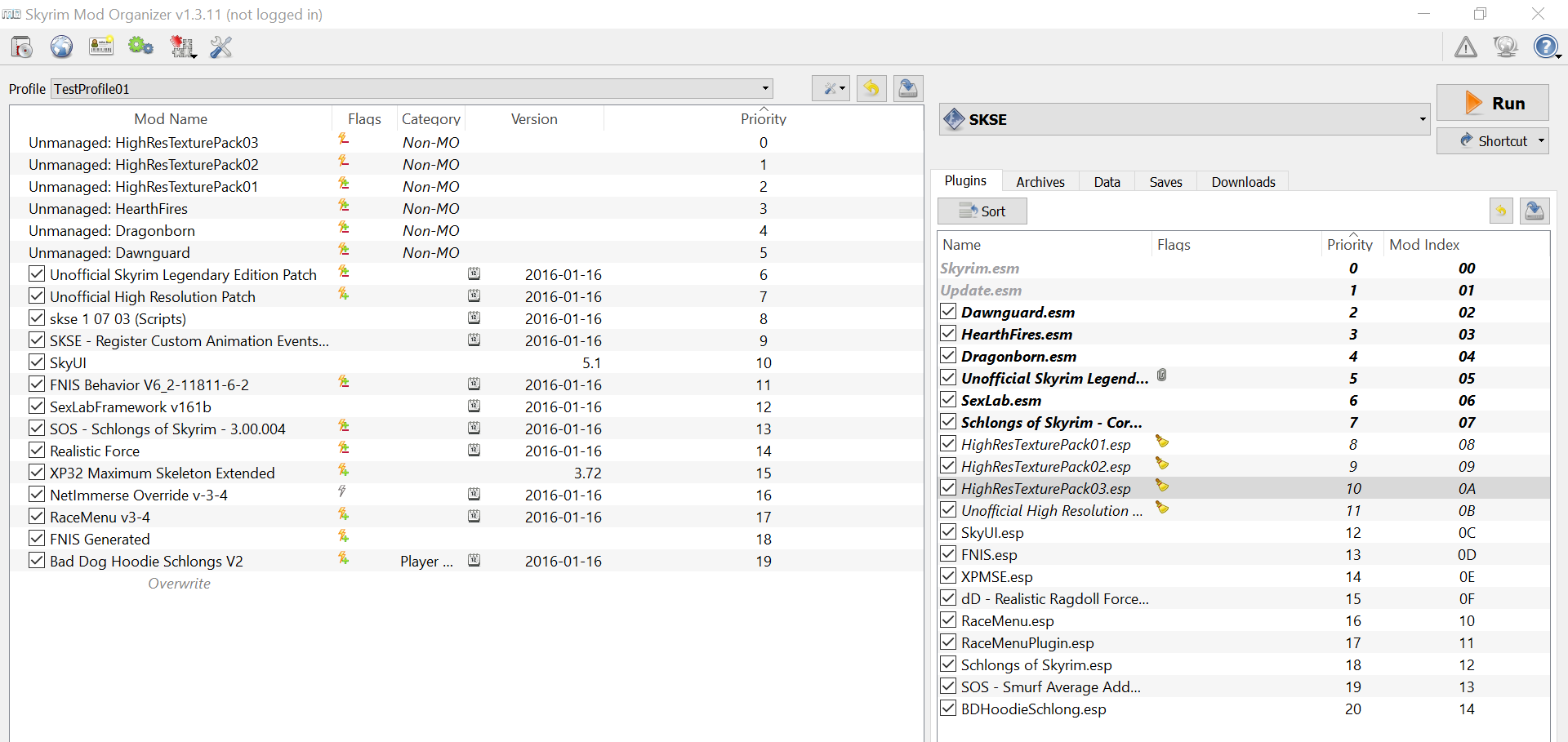Select Unmanaged: HighResTexturePack02 mod row
1568x742 pixels.
point(467,165)
